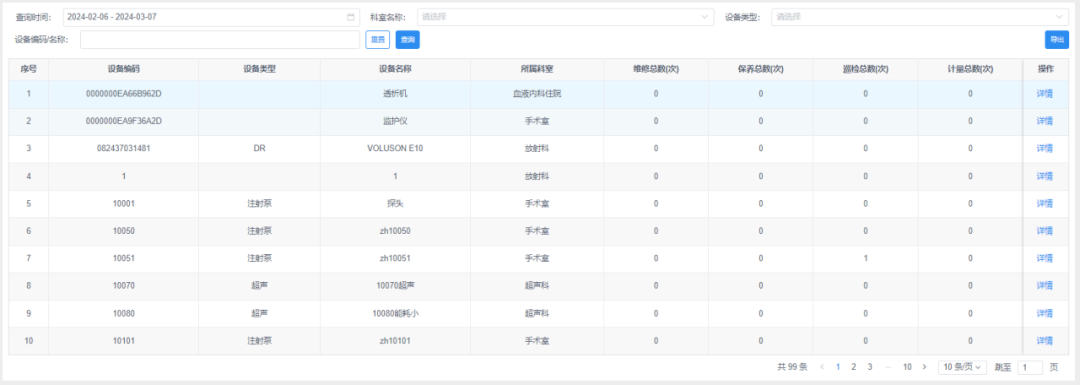The height and width of the screenshot is (385, 1080).
Task: Click the 082437031481 code cell
Action: pyautogui.click(x=123, y=149)
